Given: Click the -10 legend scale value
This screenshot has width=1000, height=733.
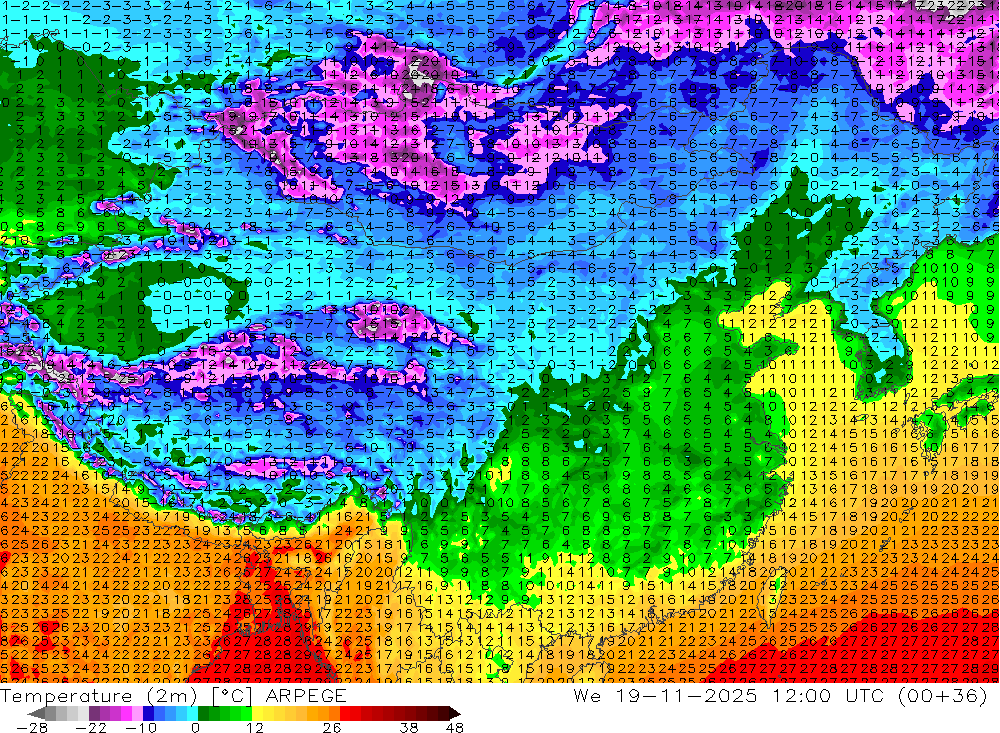Looking at the screenshot, I should point(141,727).
